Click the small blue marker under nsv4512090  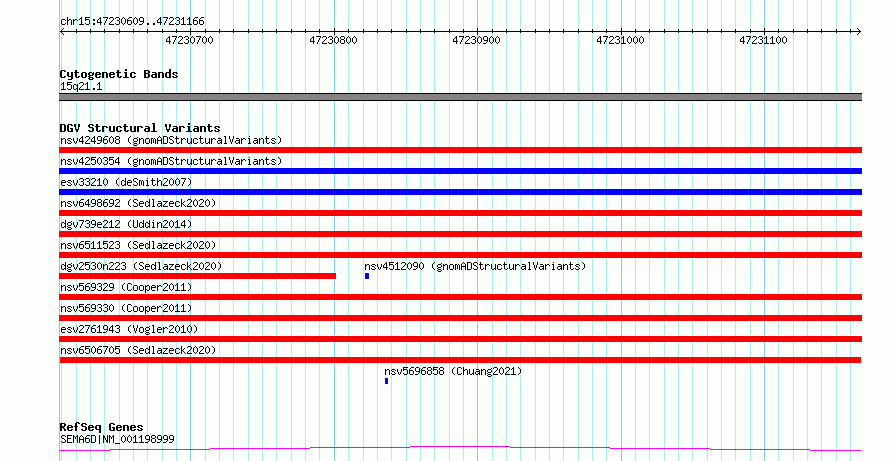click(x=367, y=276)
